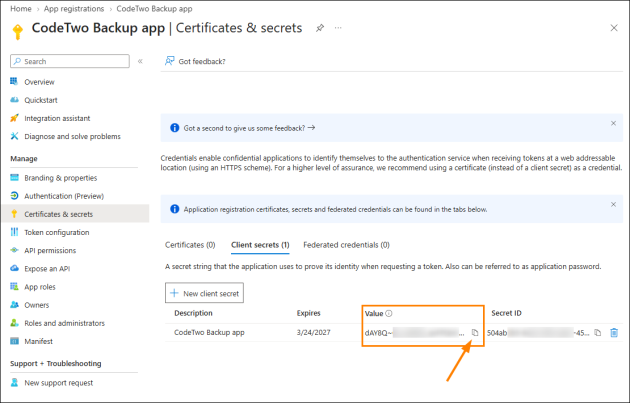Dismiss the application registration info banner
This screenshot has width=630, height=403.
[613, 205]
